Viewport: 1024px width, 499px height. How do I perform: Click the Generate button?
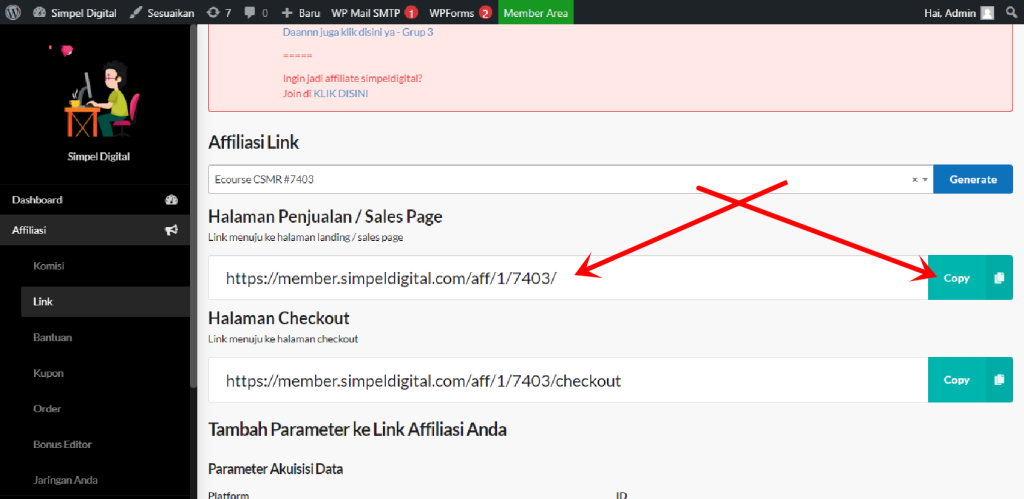pyautogui.click(x=973, y=179)
